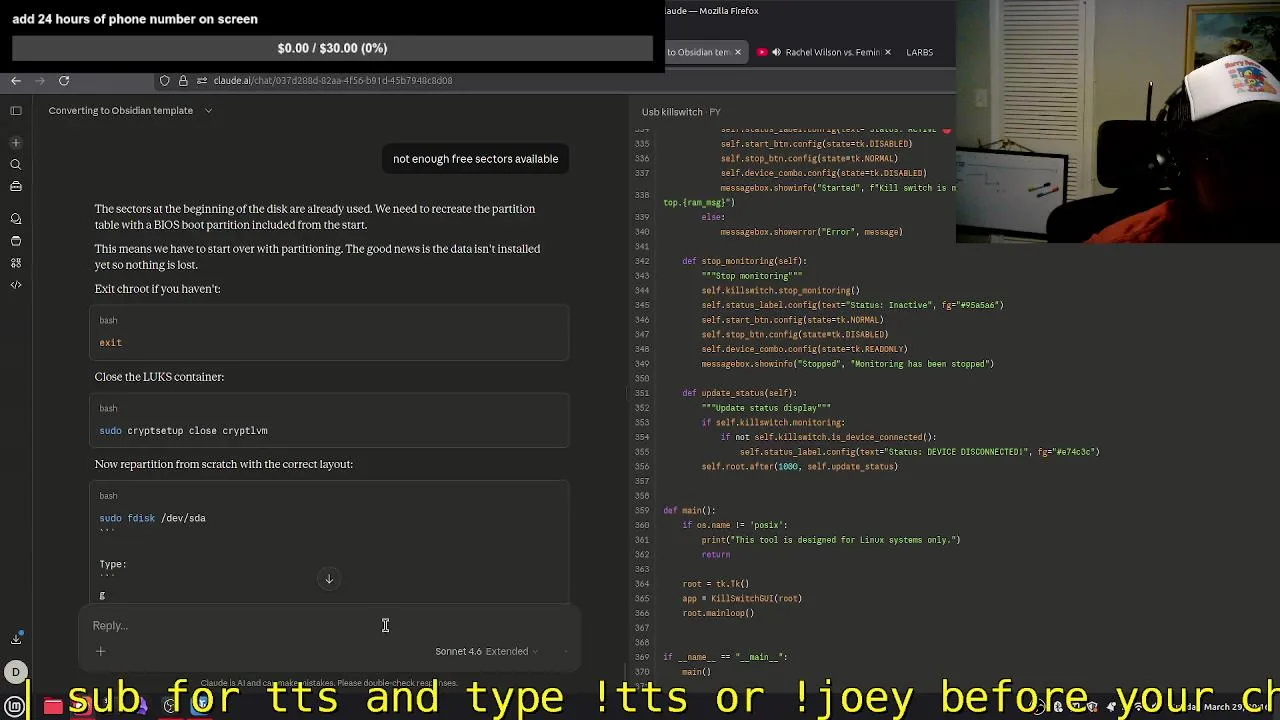Screen dimensions: 1280x720
Task: Switch to Rachel Wilson vs. Femin tab
Action: 832,52
